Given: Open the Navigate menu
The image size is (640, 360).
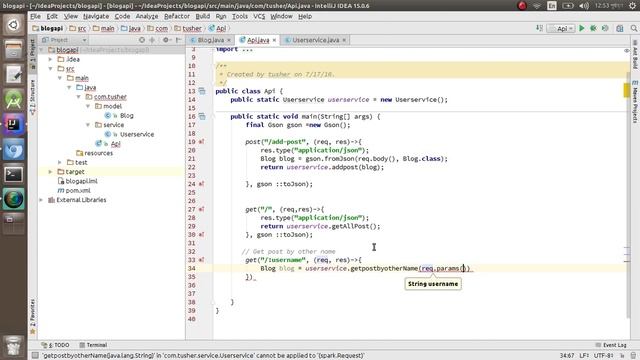Looking at the screenshot, I should [96, 16].
